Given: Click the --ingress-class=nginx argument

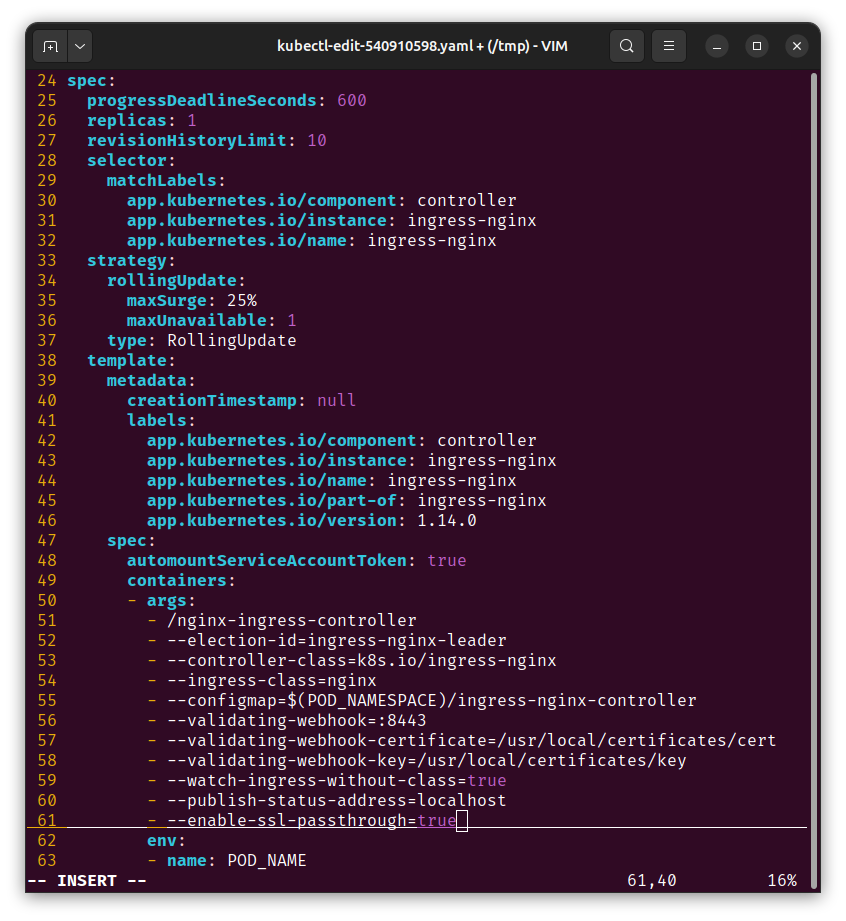Looking at the screenshot, I should [271, 680].
